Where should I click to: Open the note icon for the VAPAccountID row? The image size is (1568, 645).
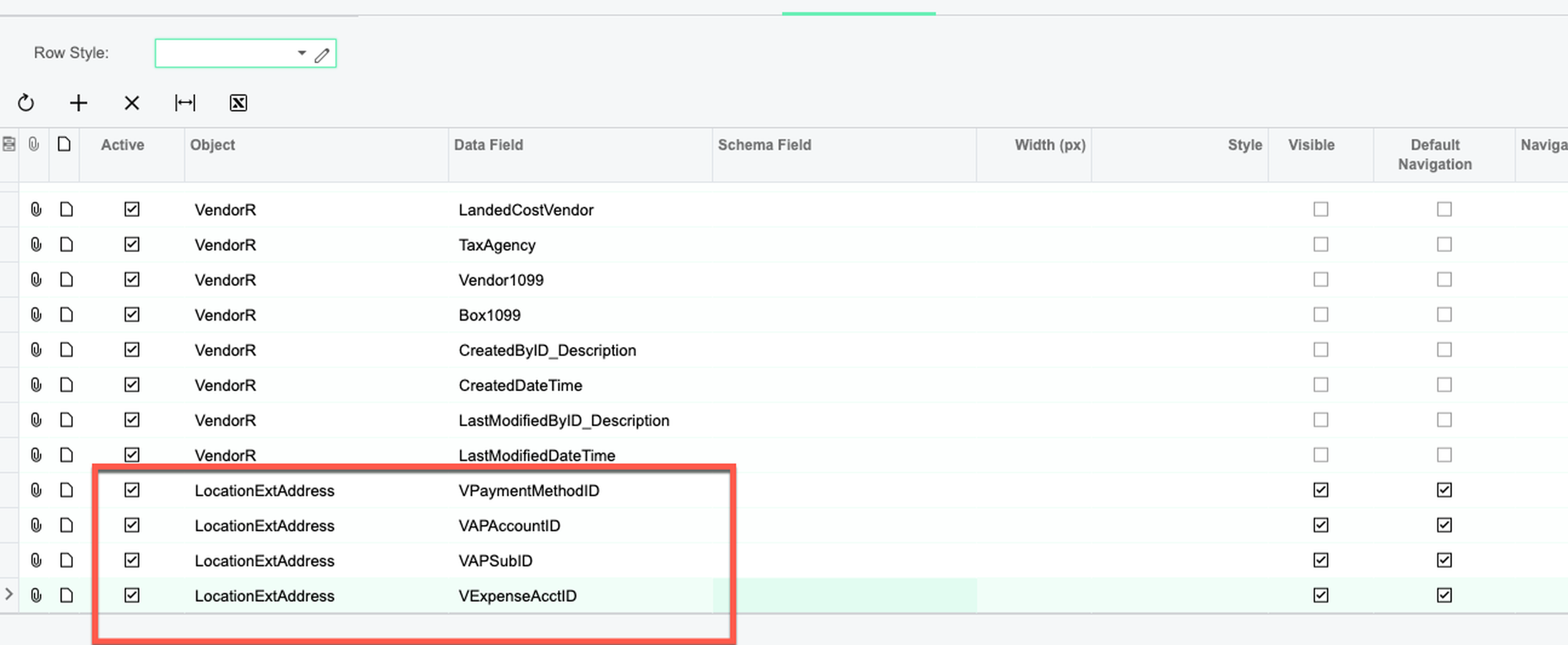[66, 525]
